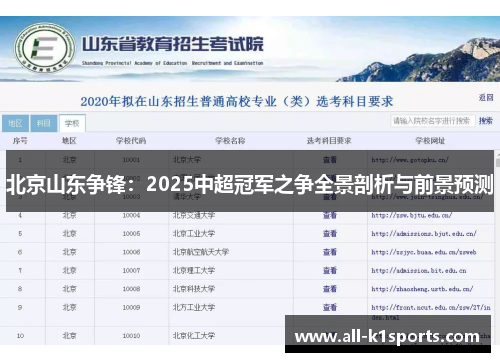Viewport: 500px width, 362px height.
Task: Click the 学校代码 column header
Action: click(131, 141)
